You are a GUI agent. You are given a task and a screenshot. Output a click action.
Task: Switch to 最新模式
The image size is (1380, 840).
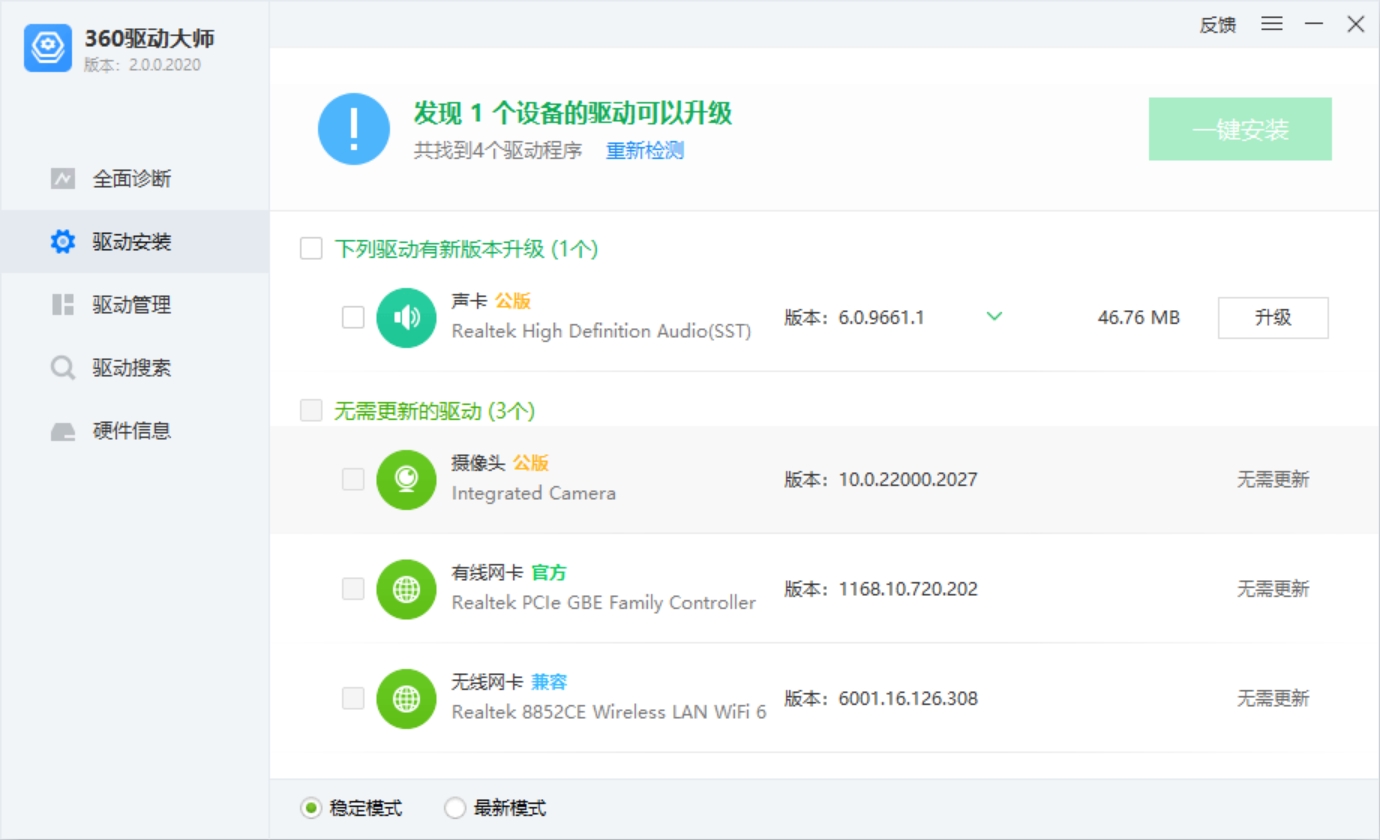[x=455, y=807]
